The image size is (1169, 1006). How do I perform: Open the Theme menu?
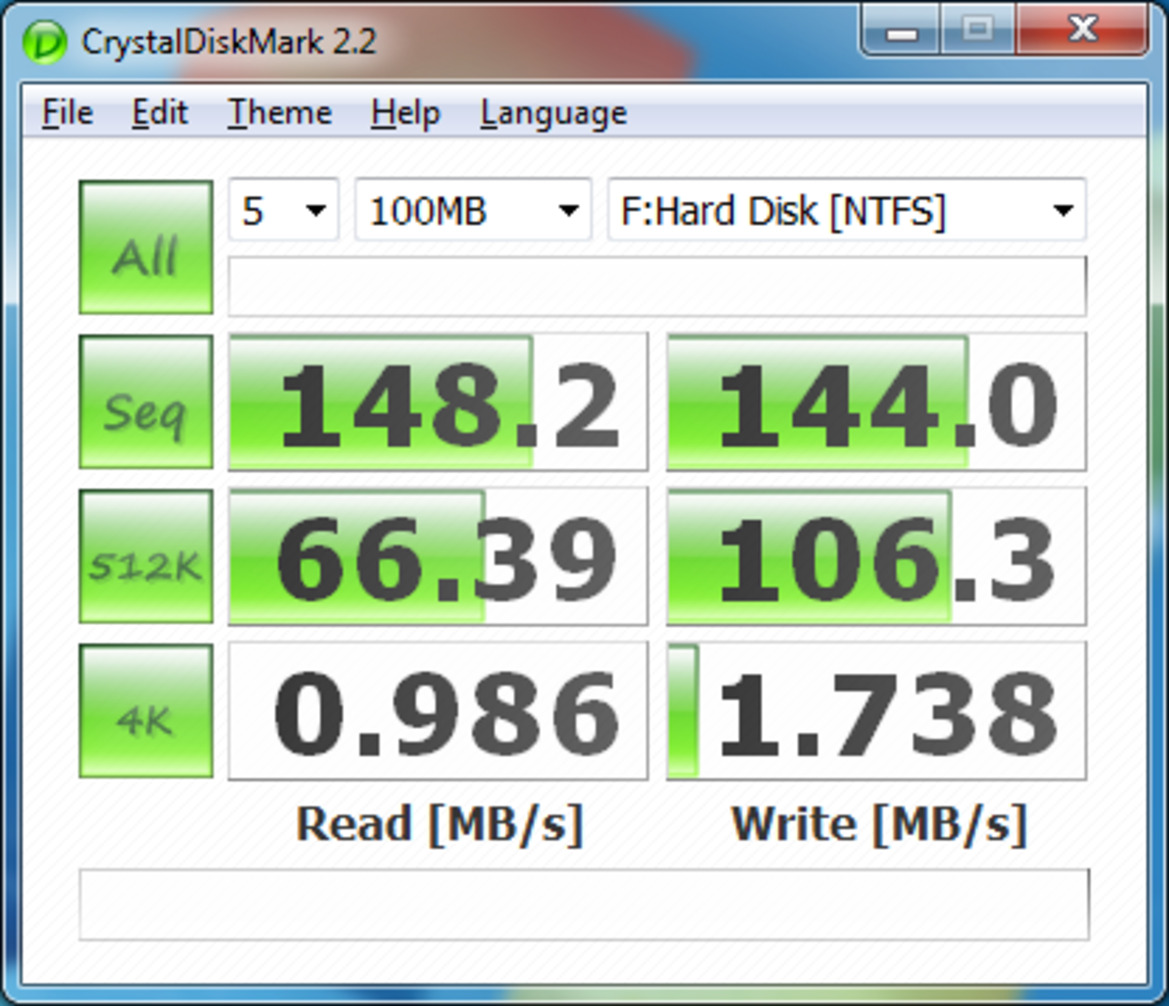tap(280, 113)
